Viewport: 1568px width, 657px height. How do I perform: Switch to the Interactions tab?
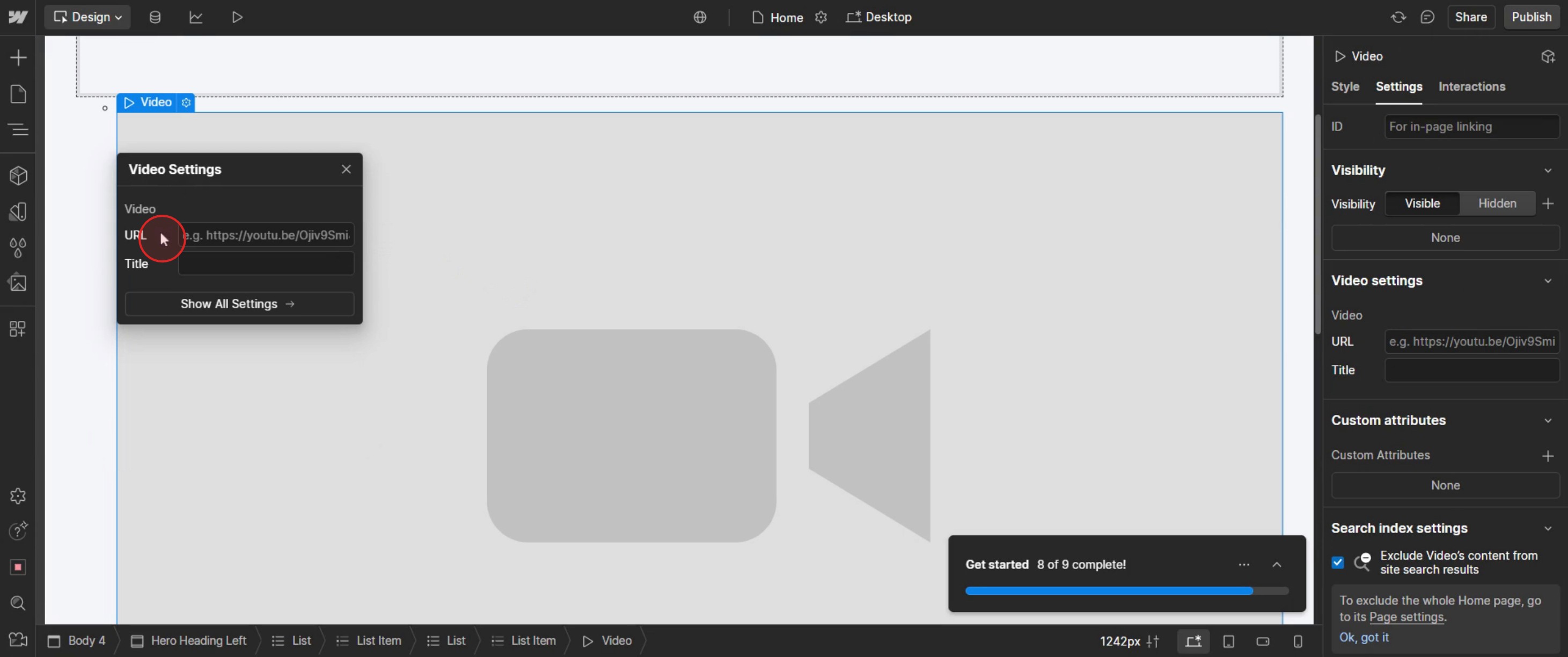pos(1471,86)
